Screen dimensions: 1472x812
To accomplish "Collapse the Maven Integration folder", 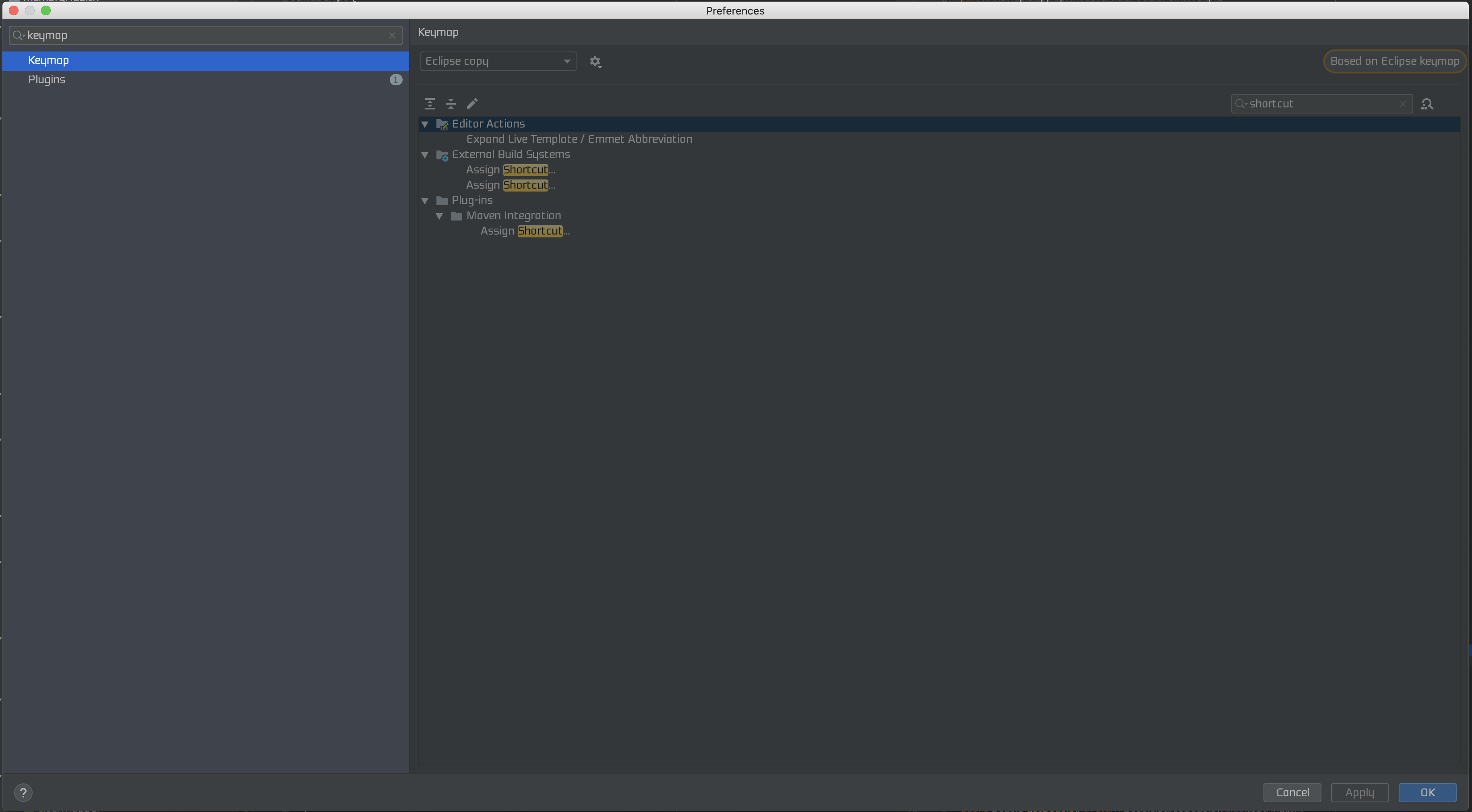I will (x=439, y=216).
